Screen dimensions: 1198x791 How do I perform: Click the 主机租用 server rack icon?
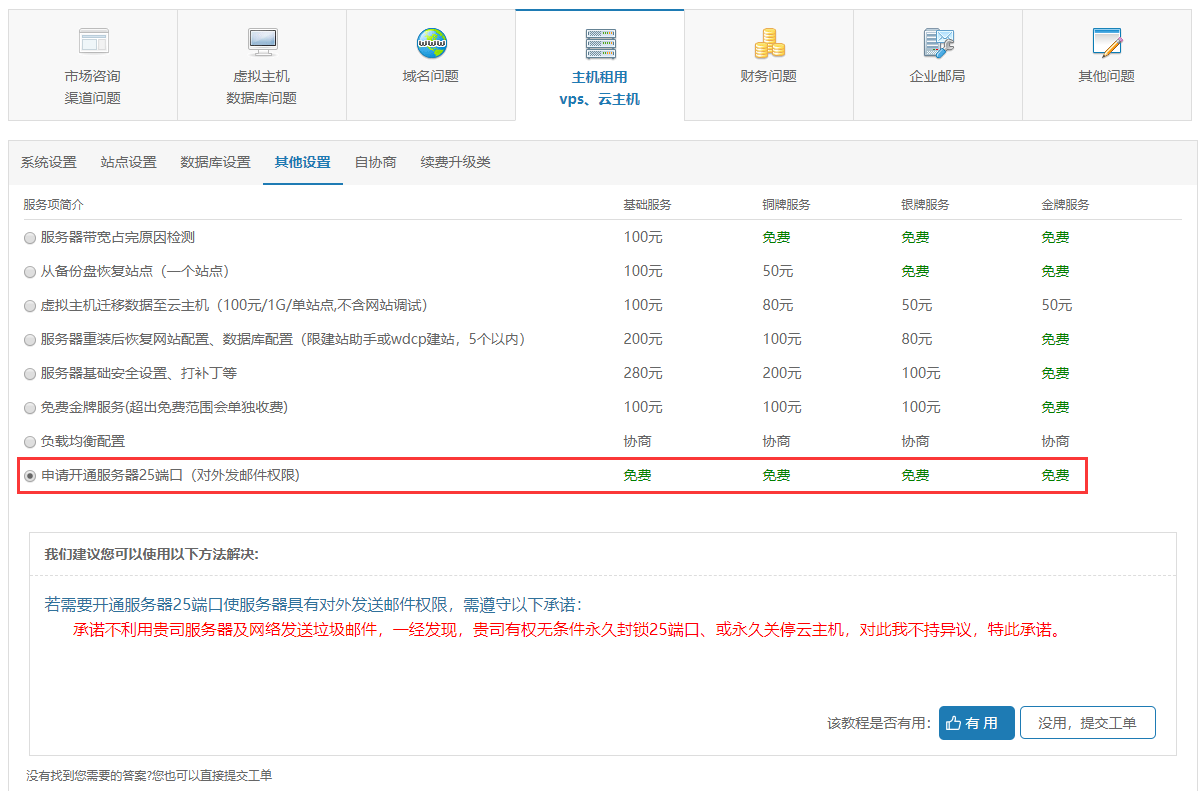coord(600,43)
